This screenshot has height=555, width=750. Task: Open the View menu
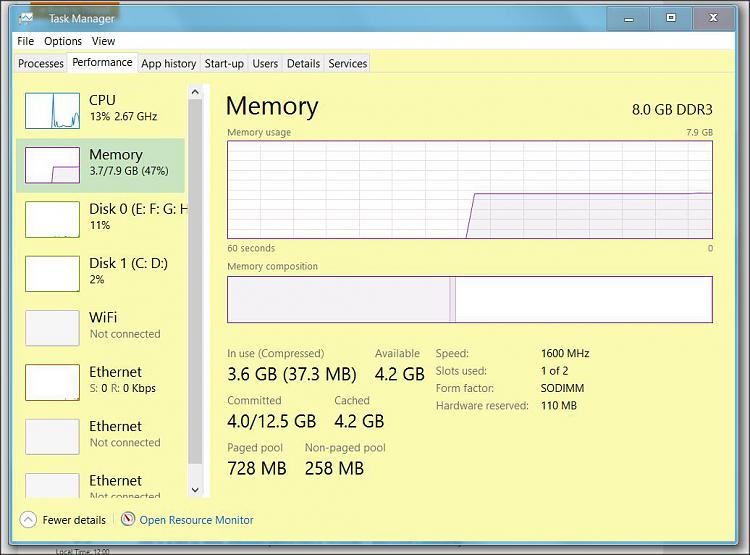point(103,41)
